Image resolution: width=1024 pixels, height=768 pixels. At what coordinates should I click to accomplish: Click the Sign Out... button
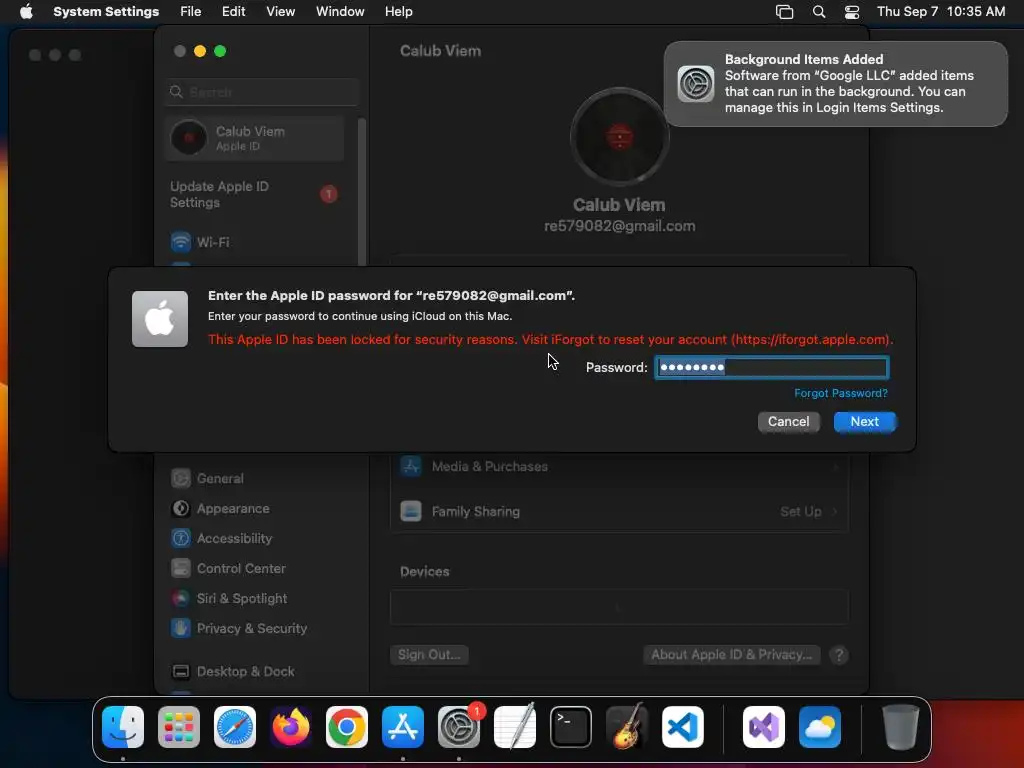429,654
